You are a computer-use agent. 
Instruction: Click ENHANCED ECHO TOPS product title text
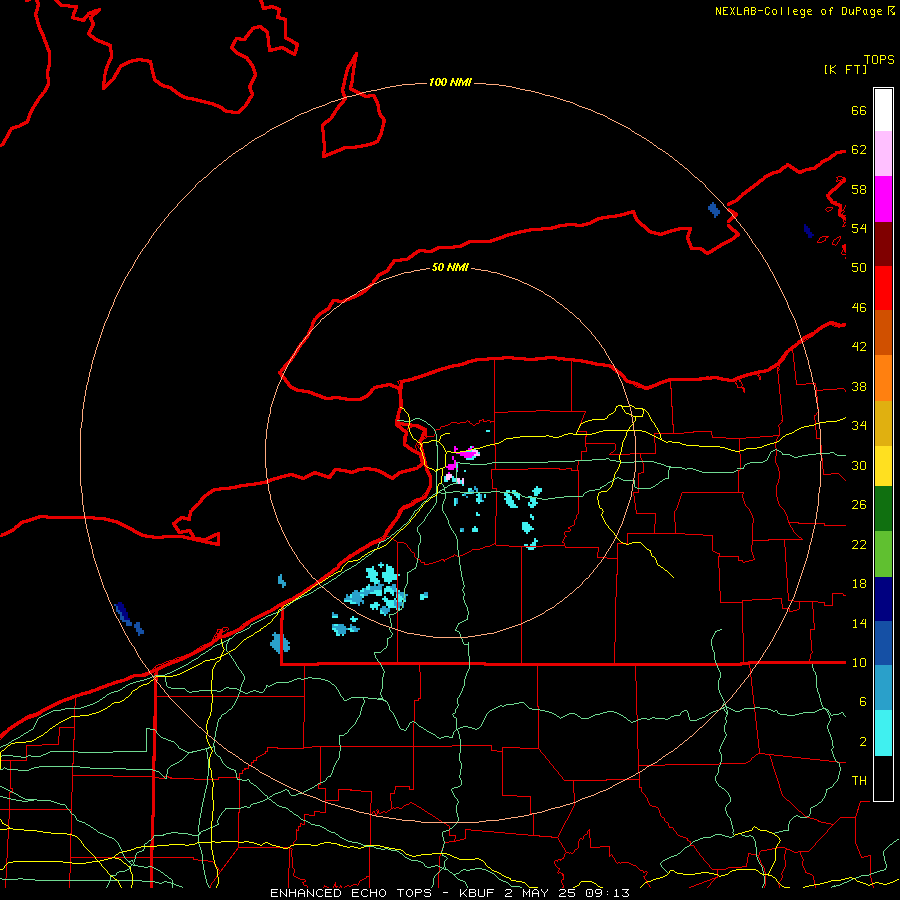(x=350, y=893)
